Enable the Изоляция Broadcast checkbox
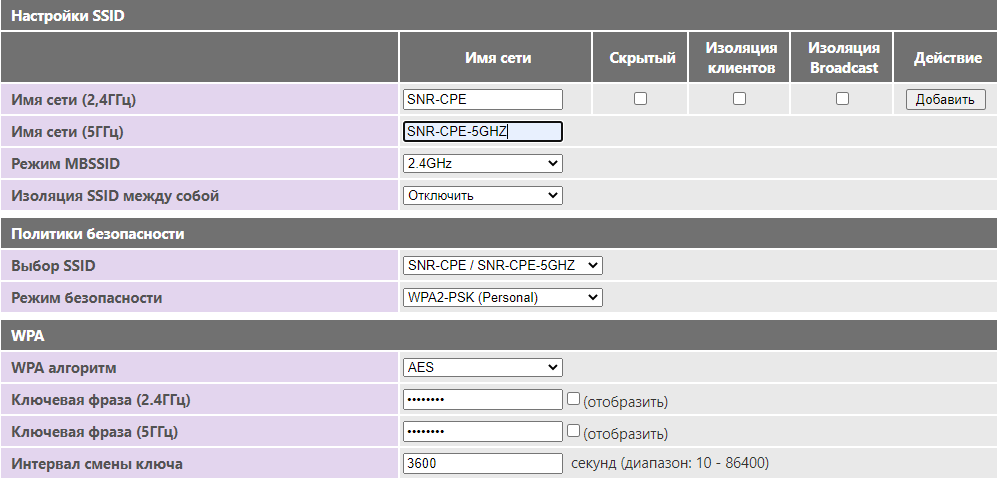This screenshot has width=998, height=479. (x=842, y=99)
